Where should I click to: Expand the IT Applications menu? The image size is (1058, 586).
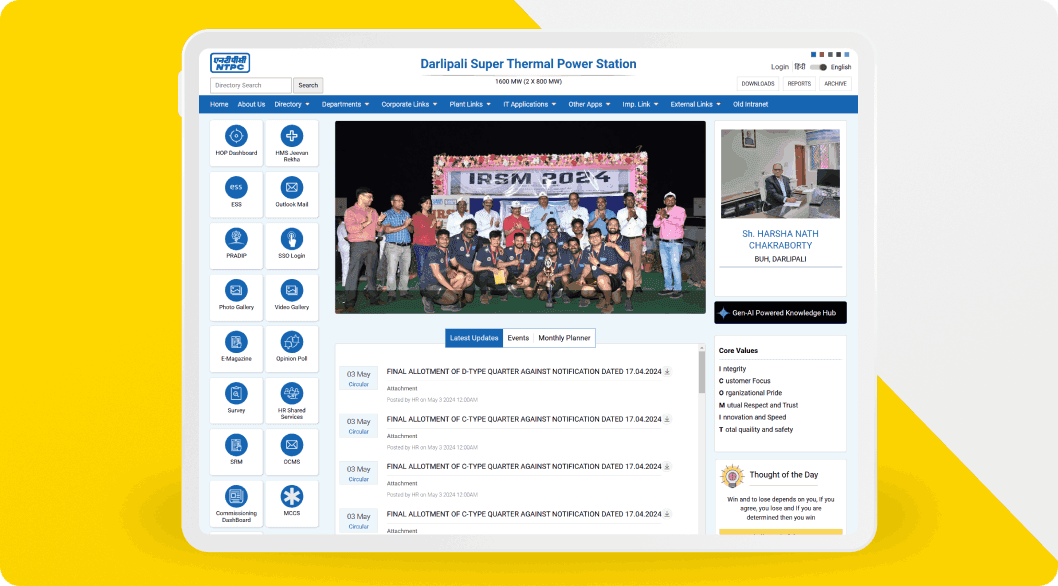click(x=528, y=103)
